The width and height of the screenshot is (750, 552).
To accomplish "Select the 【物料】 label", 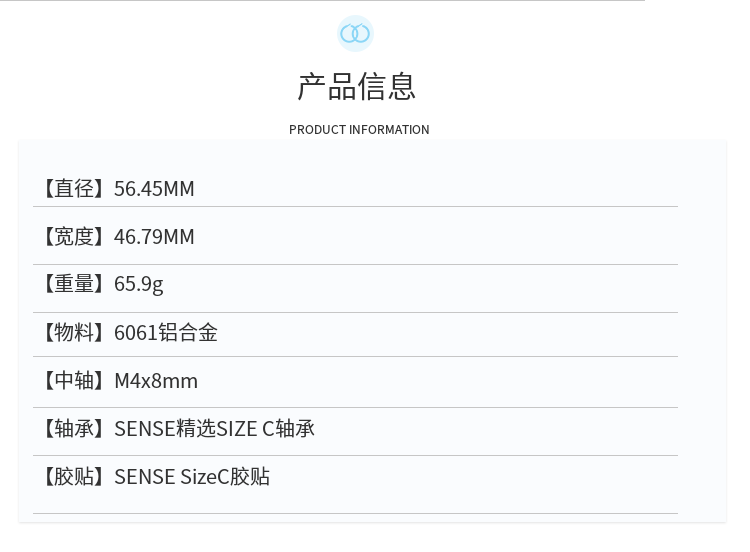I will click(x=74, y=332).
